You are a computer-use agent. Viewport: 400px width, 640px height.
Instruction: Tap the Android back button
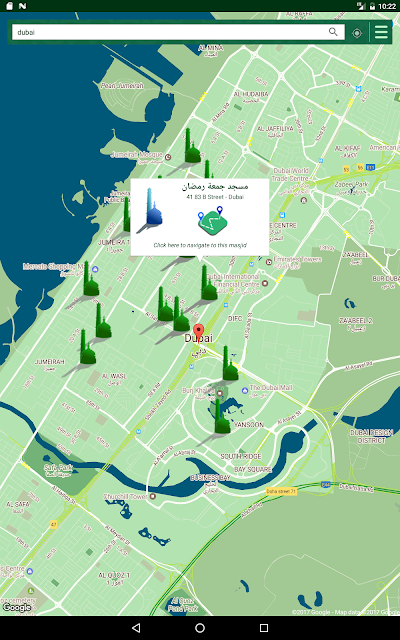(x=136, y=628)
